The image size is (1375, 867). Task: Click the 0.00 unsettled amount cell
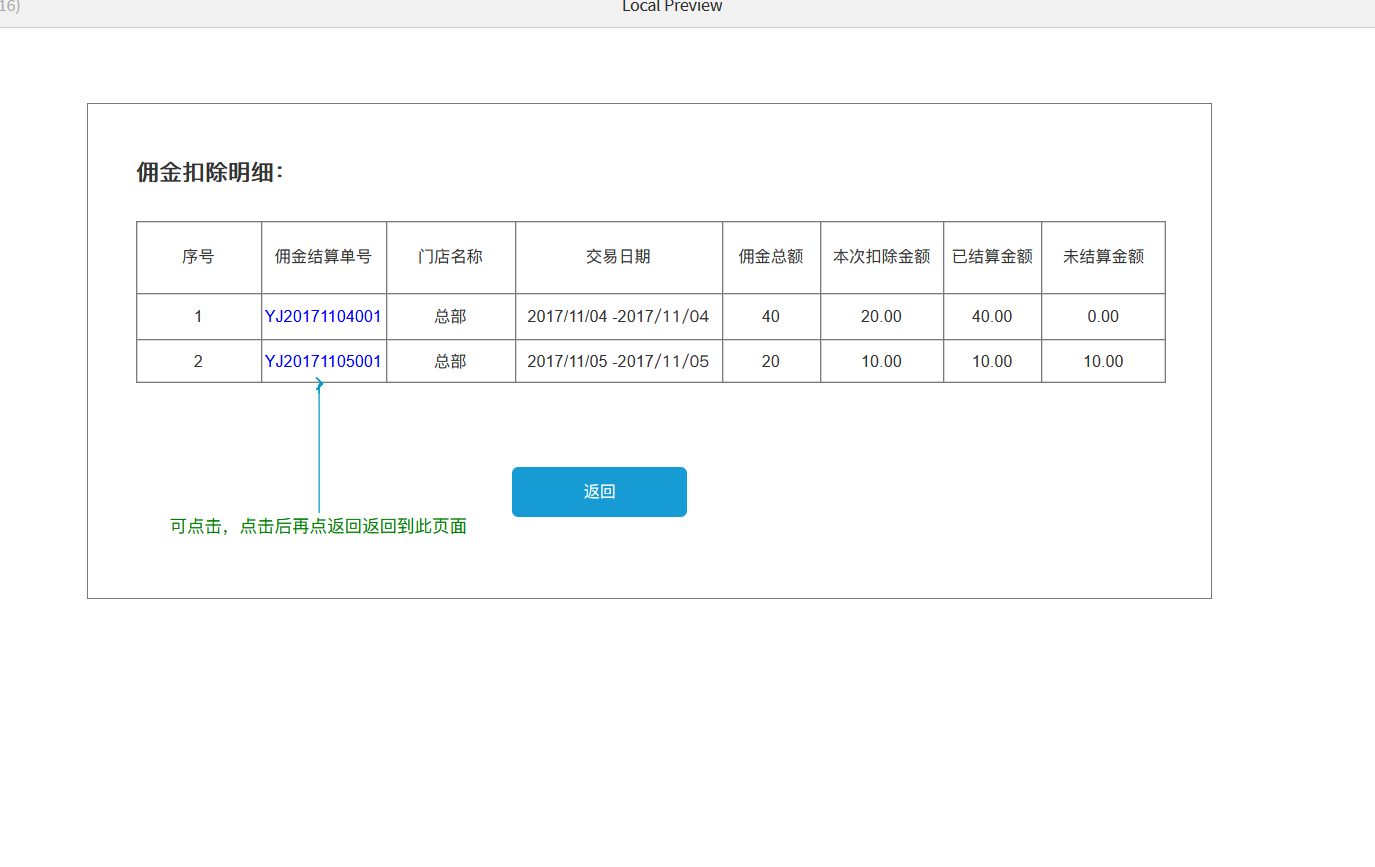(x=1103, y=316)
